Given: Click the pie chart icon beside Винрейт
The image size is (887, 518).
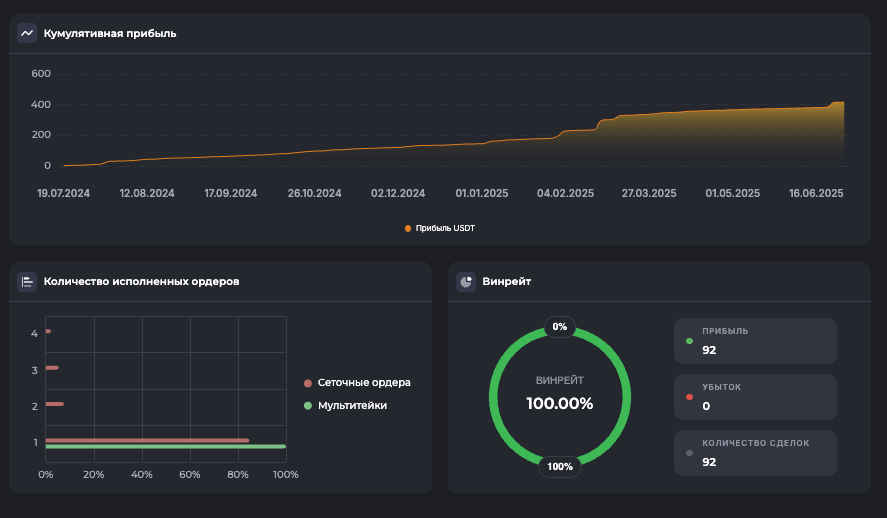Looking at the screenshot, I should pos(466,282).
